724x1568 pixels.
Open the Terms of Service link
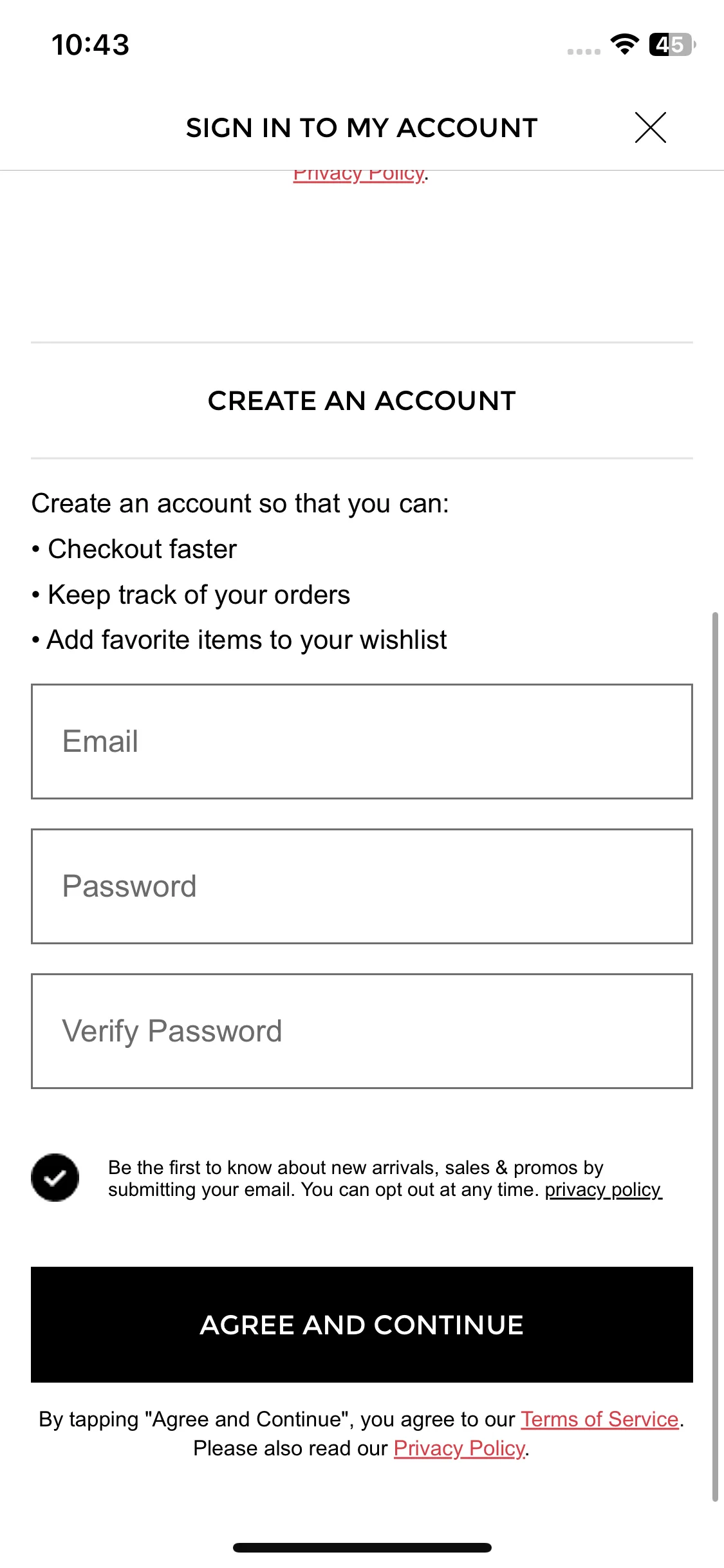(600, 1419)
